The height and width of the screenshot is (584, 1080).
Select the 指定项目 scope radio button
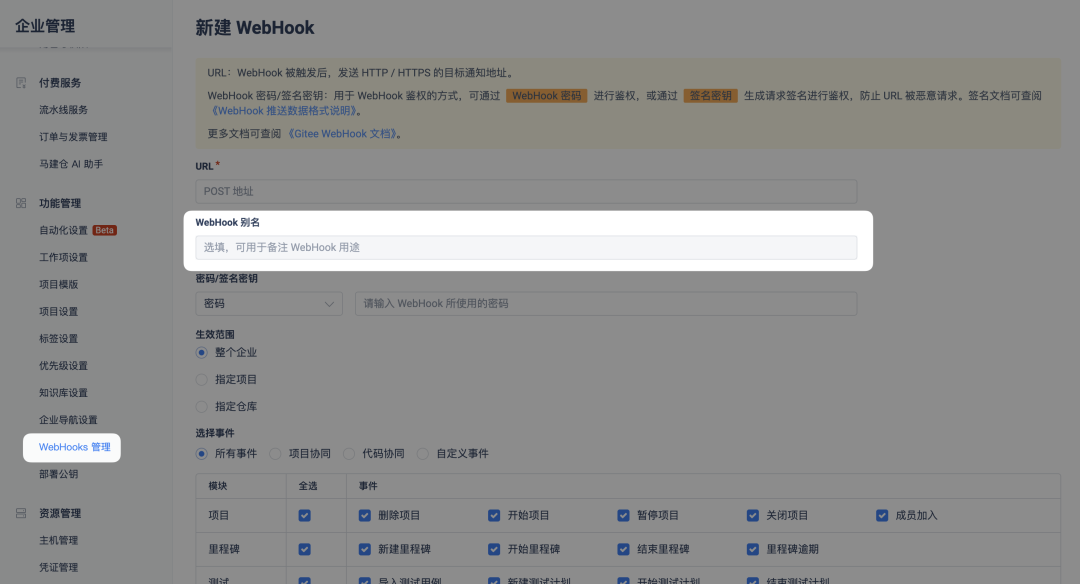point(202,380)
